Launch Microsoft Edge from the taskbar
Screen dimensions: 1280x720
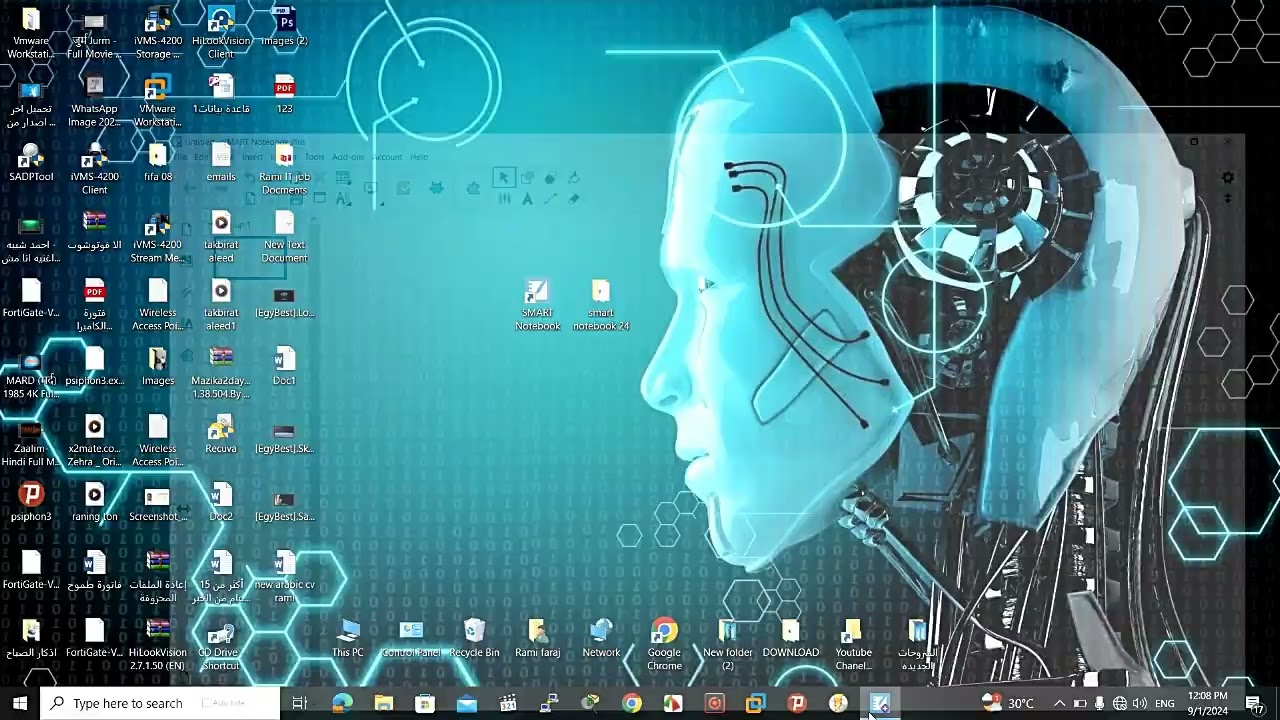(342, 703)
